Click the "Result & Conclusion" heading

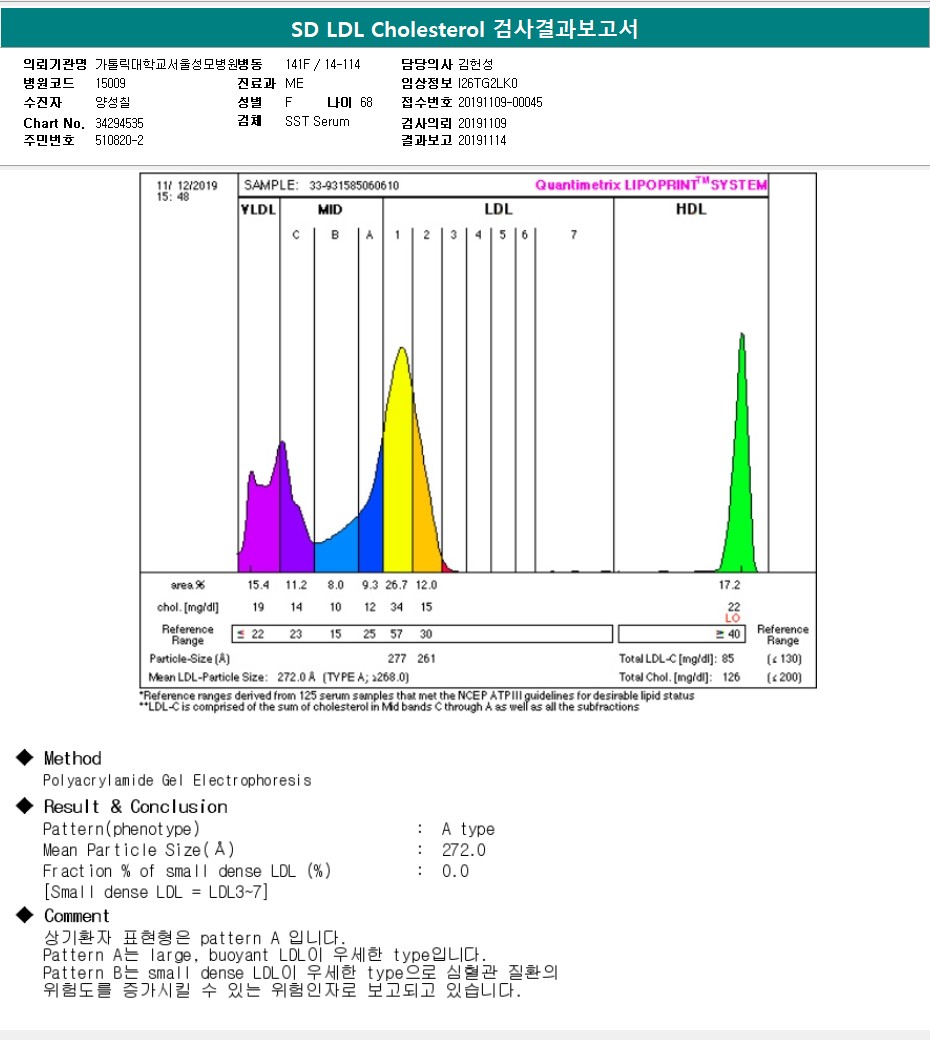click(135, 807)
